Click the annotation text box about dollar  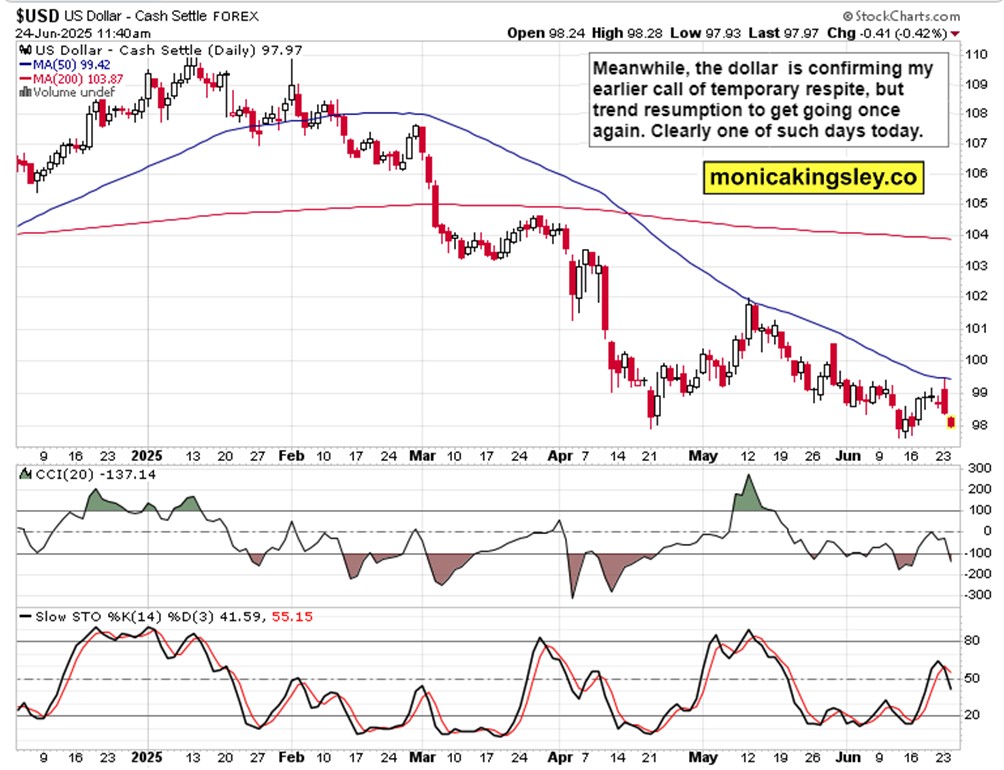click(x=768, y=99)
